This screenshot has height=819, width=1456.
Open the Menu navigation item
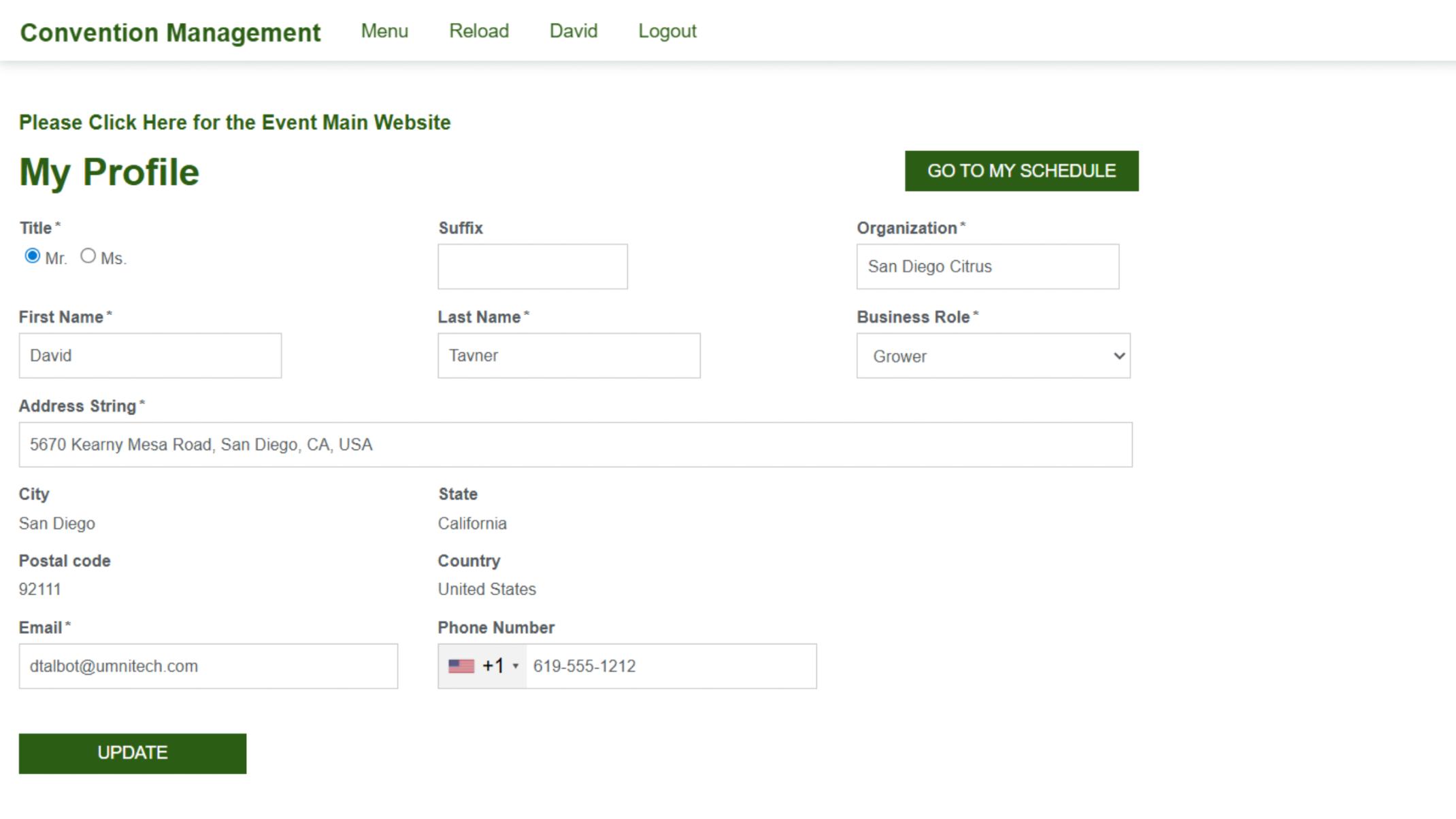tap(384, 31)
